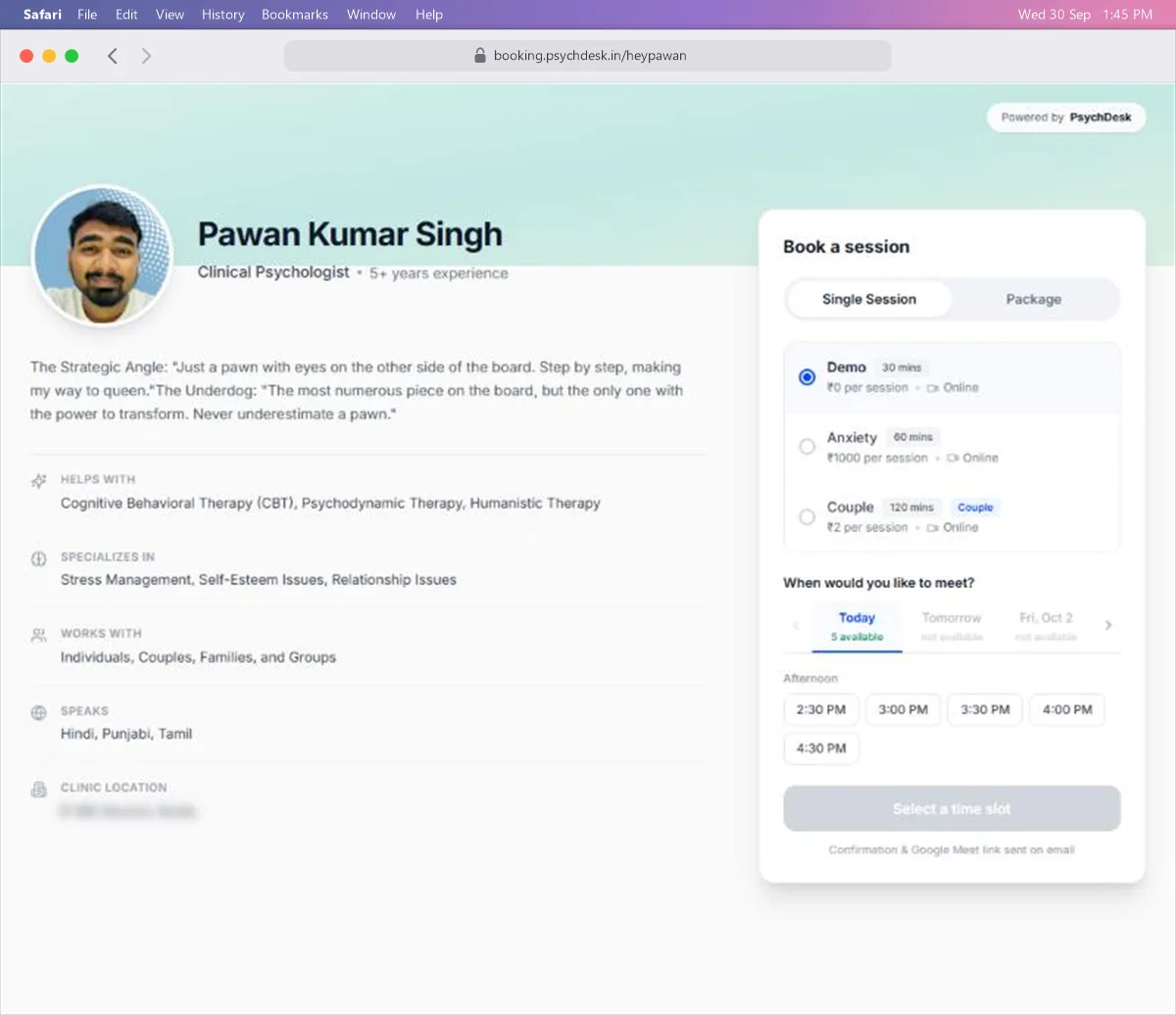This screenshot has width=1176, height=1015.
Task: Click the Cognitive Behavioral Therapy line
Action: [330, 504]
